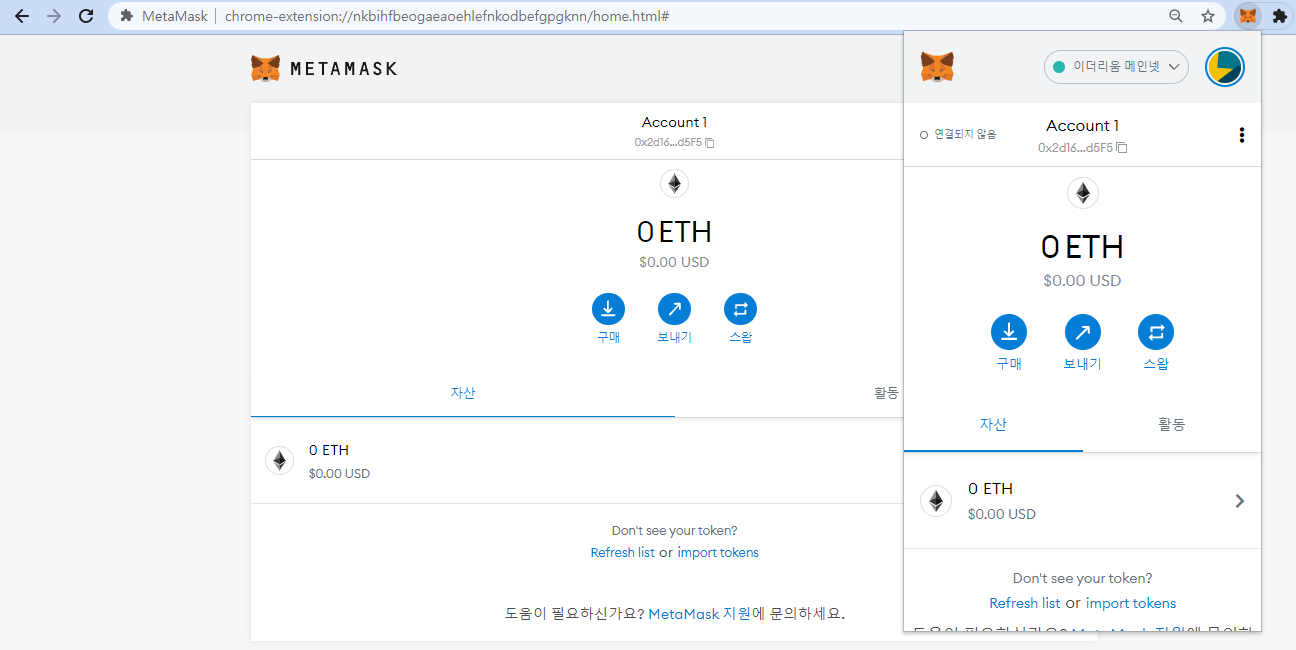Viewport: 1296px width, 650px height.
Task: Select 자산 tab on main page
Action: [463, 393]
